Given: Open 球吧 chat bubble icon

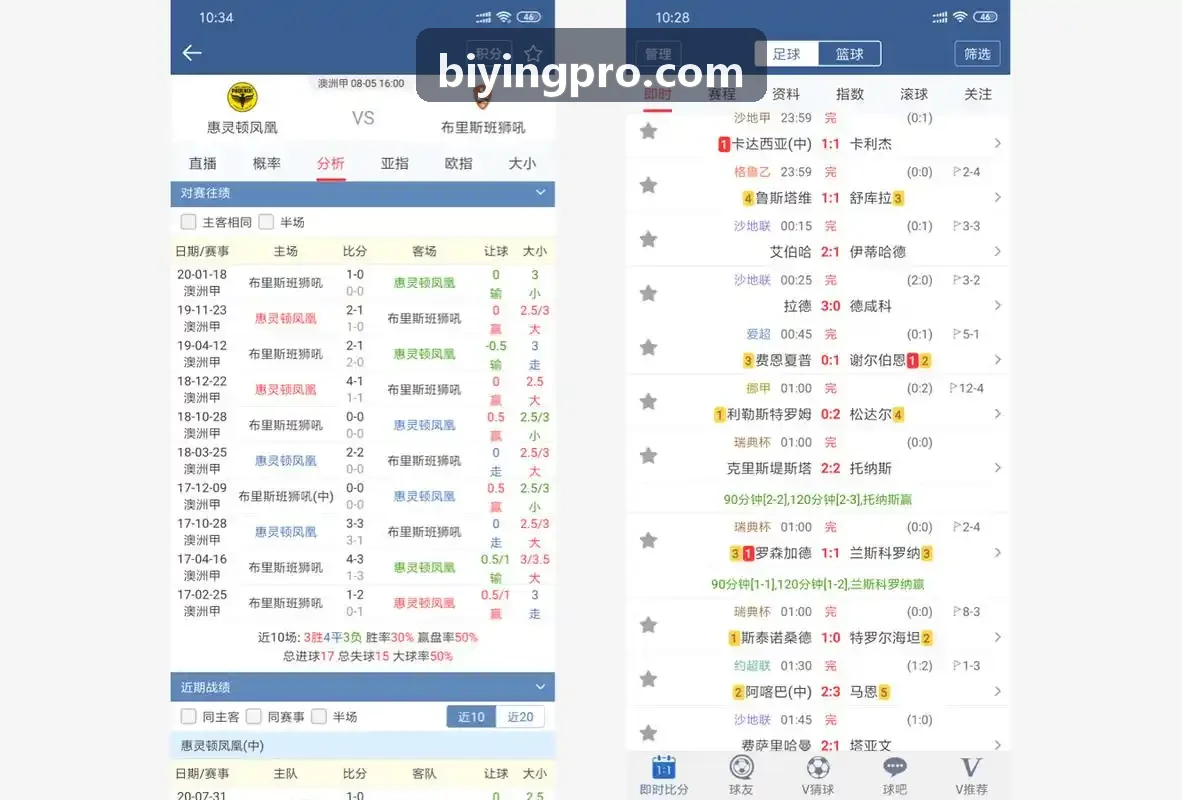Looking at the screenshot, I should coord(895,768).
